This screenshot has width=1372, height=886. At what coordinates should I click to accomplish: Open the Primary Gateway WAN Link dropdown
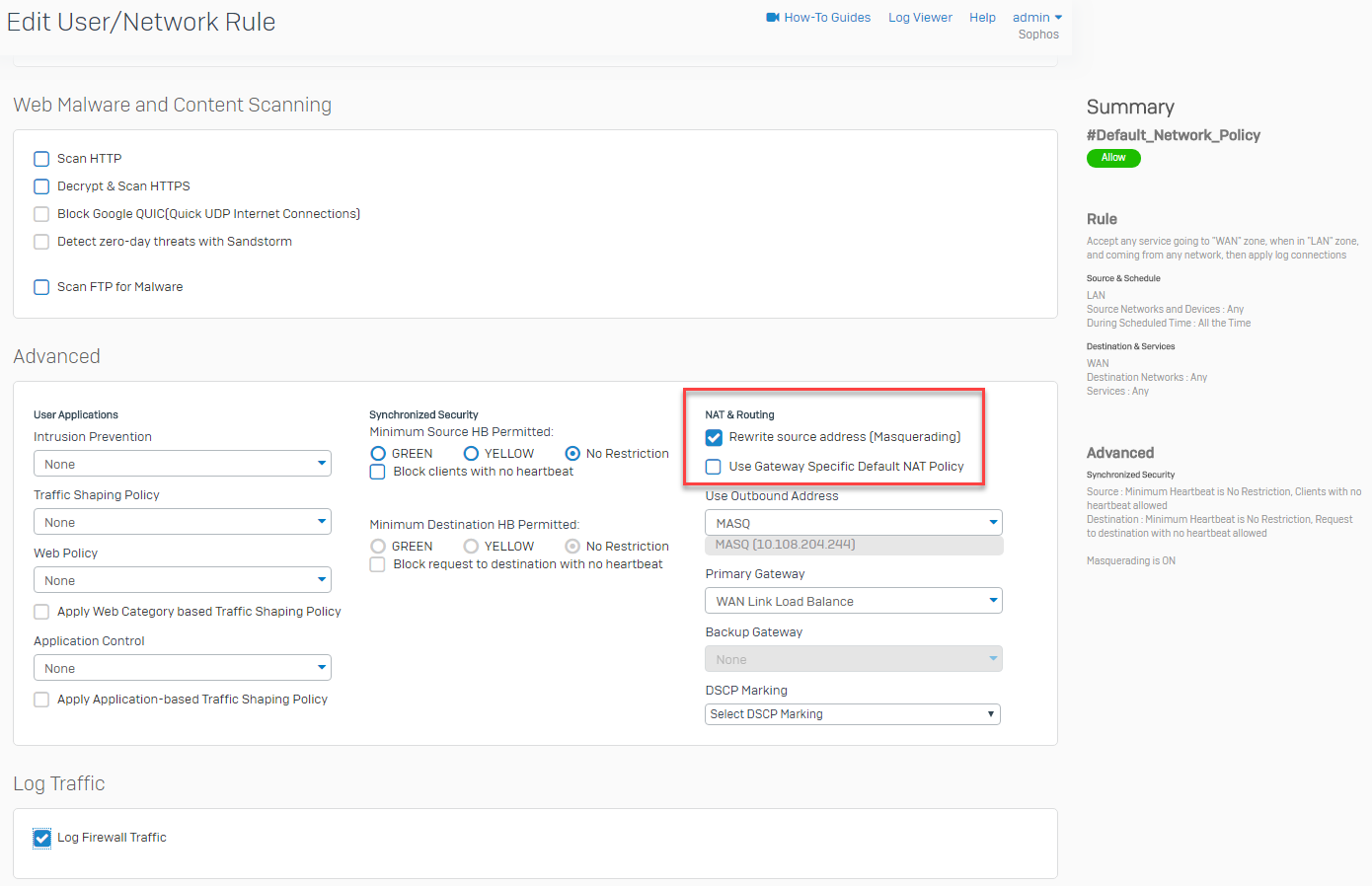click(x=854, y=601)
